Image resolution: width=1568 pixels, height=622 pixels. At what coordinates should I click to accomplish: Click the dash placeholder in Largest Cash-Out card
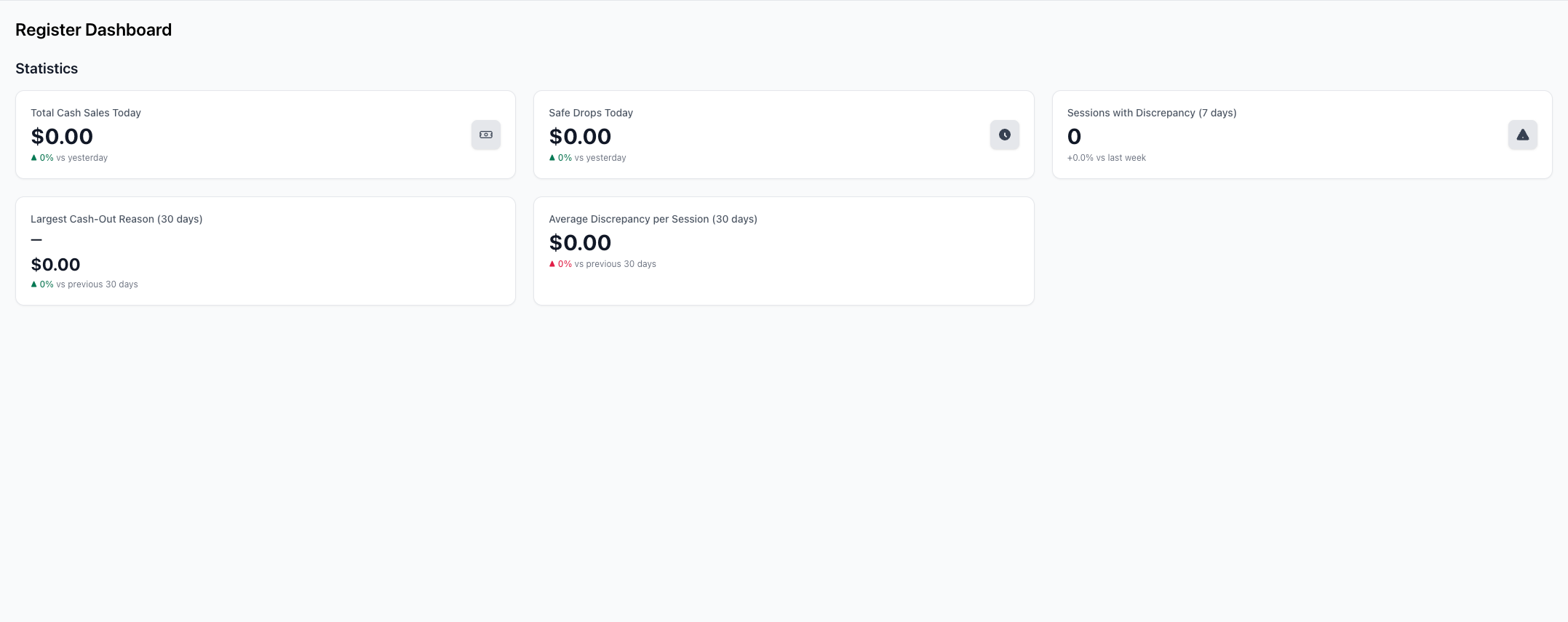point(36,239)
